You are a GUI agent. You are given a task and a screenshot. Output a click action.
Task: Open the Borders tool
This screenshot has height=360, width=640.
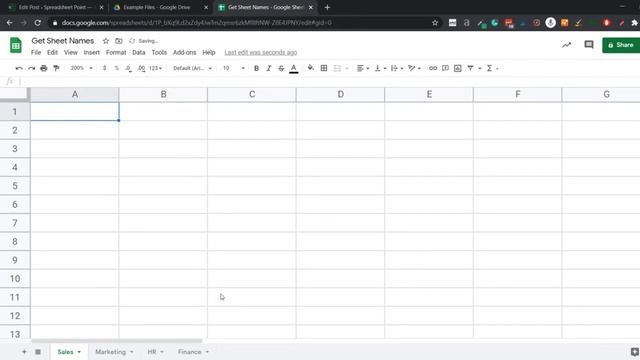click(x=324, y=68)
